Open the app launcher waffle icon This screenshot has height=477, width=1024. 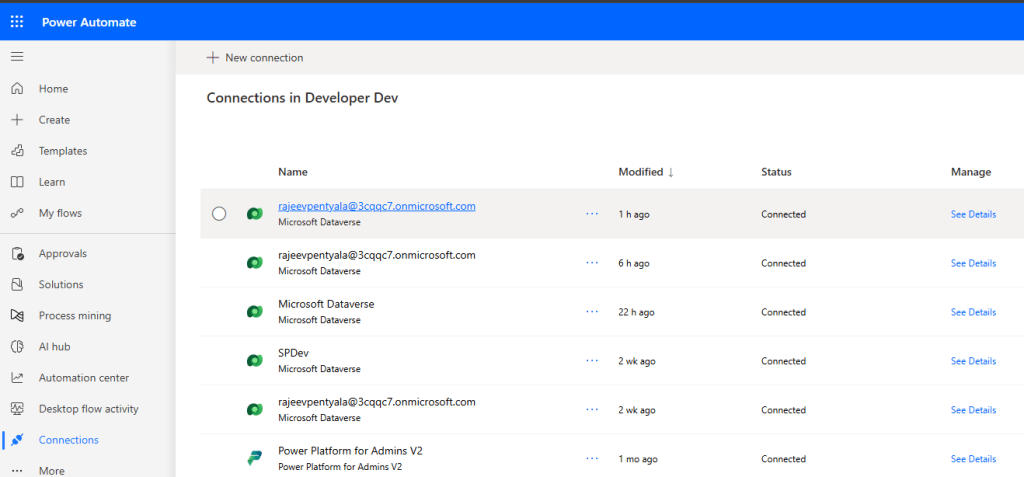[17, 22]
